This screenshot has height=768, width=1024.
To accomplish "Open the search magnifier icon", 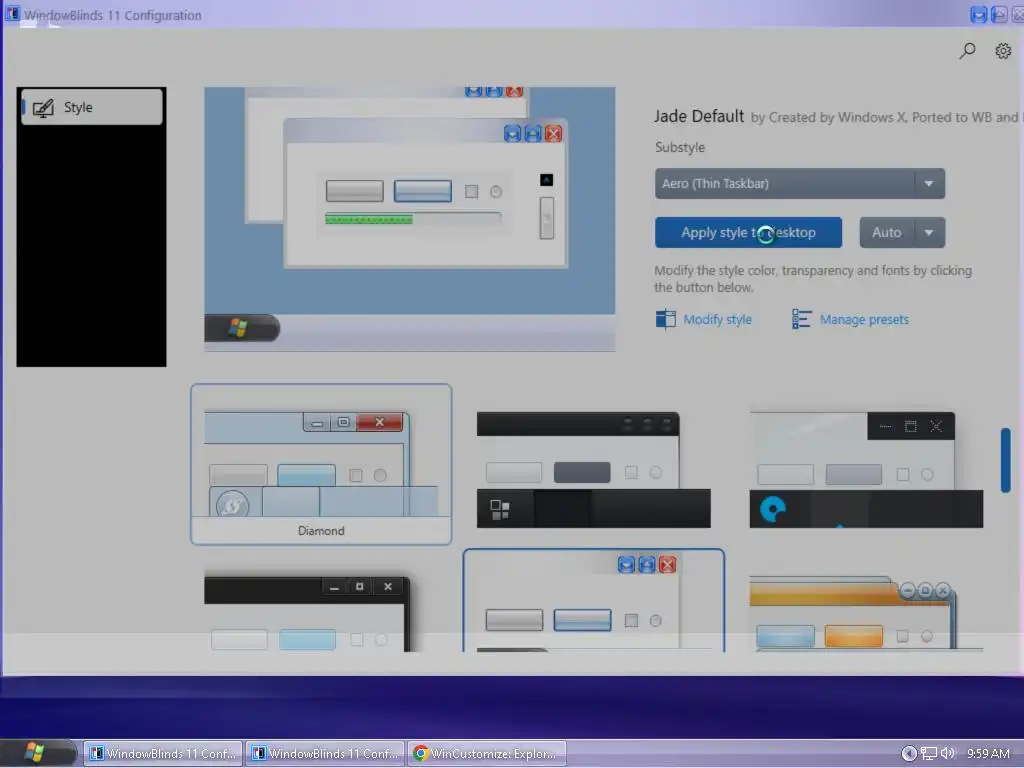I will point(967,51).
